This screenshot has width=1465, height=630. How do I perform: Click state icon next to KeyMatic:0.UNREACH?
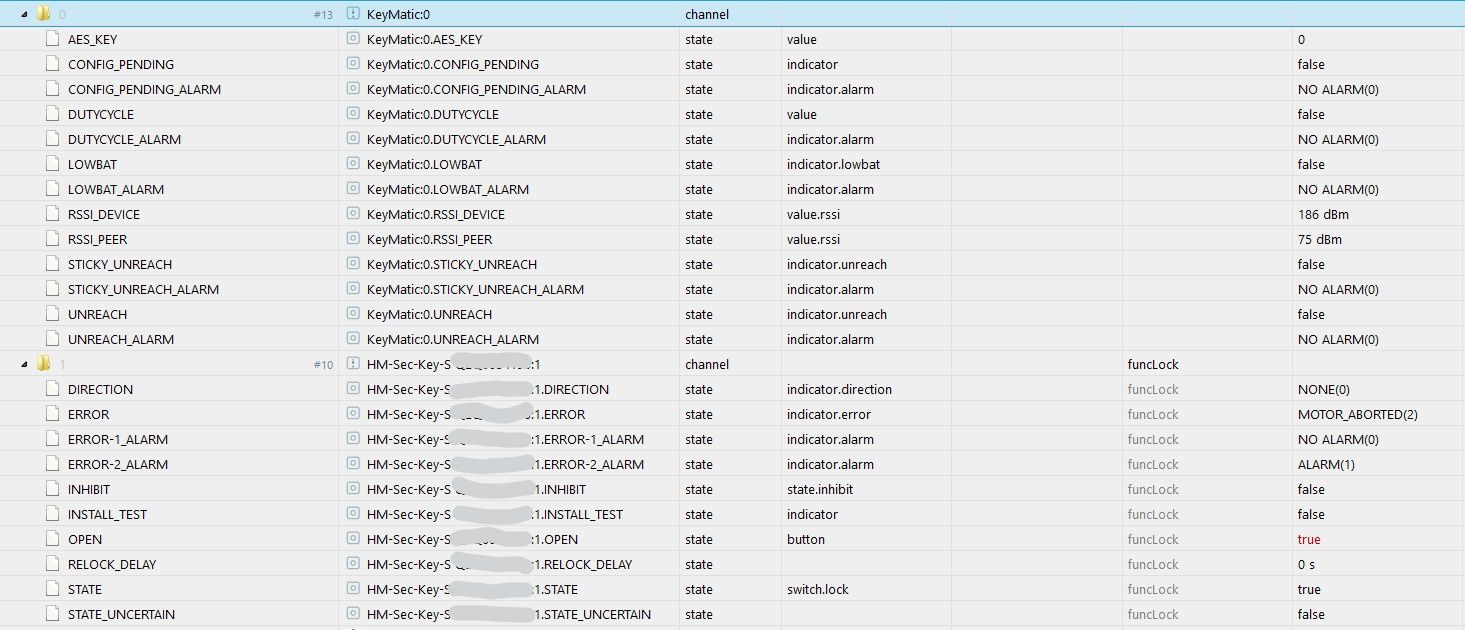(353, 314)
